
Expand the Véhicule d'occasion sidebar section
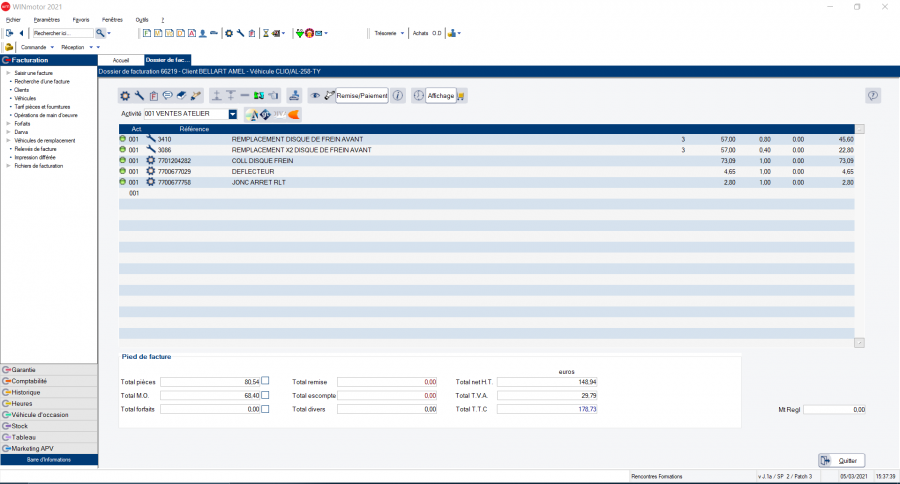click(x=49, y=415)
